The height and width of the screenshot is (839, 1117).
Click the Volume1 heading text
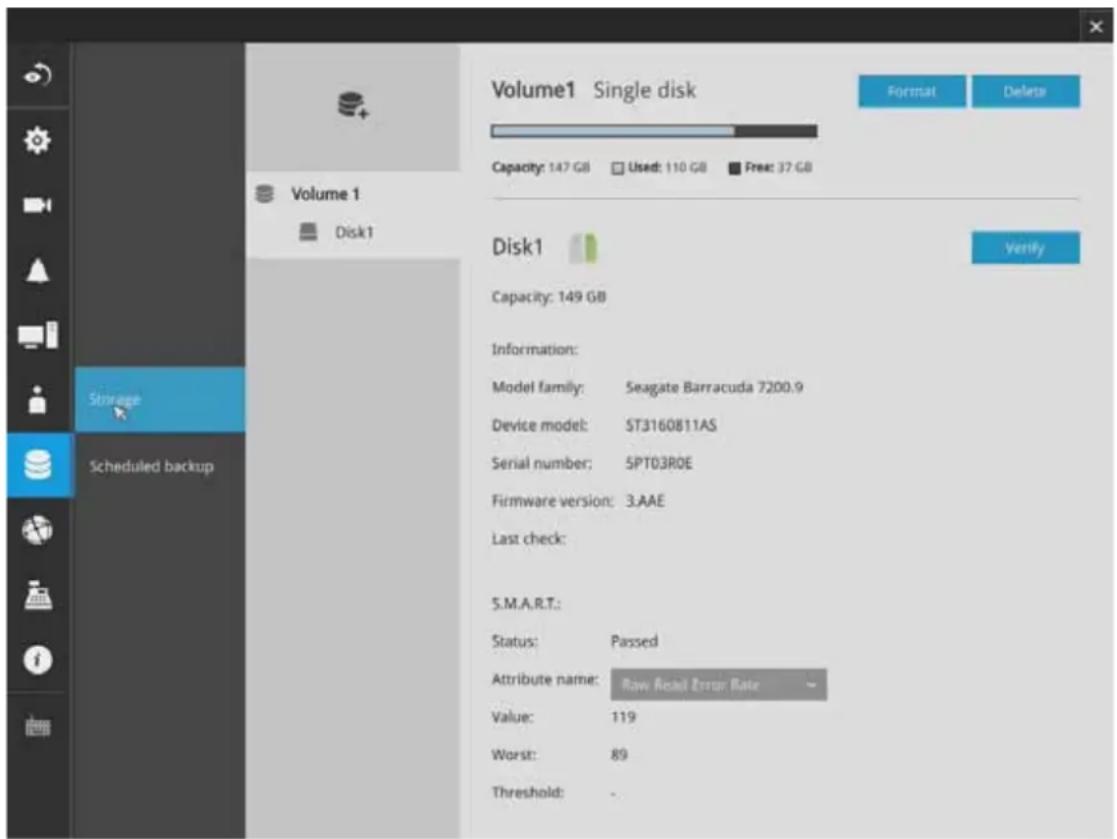tap(533, 90)
